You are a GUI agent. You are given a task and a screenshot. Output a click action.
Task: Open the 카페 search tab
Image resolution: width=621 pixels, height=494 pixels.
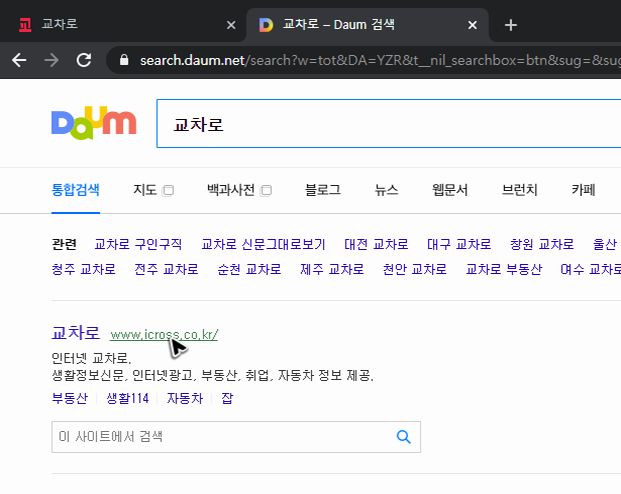(x=583, y=190)
